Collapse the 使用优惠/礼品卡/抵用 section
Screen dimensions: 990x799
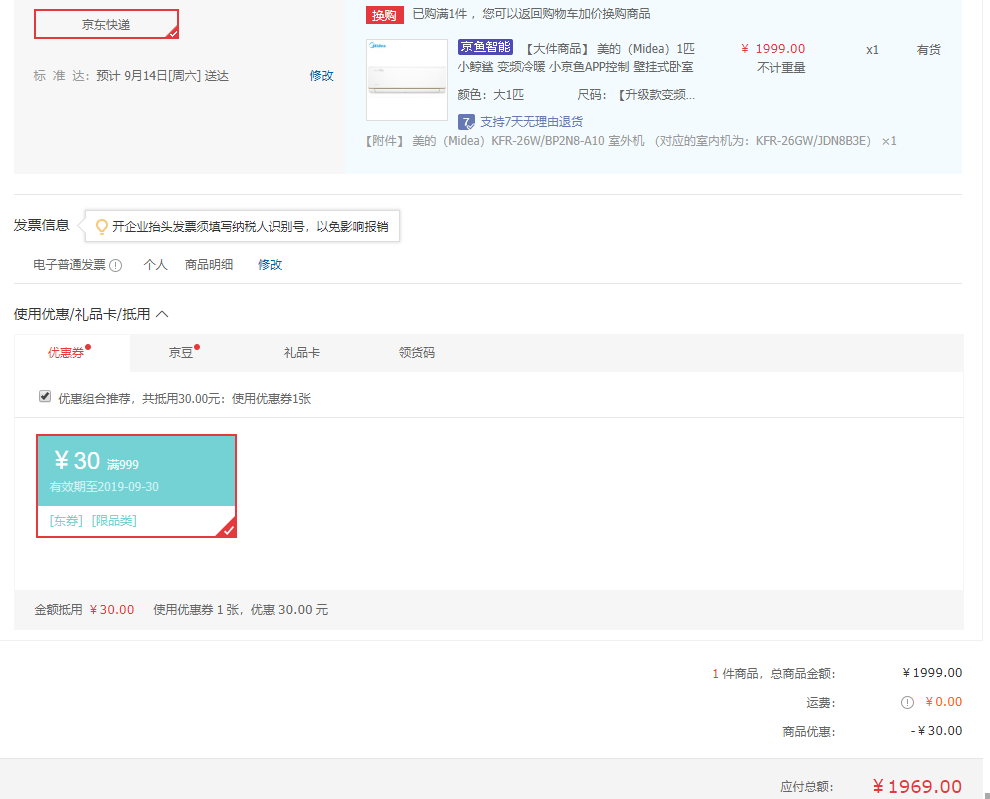[x=162, y=314]
